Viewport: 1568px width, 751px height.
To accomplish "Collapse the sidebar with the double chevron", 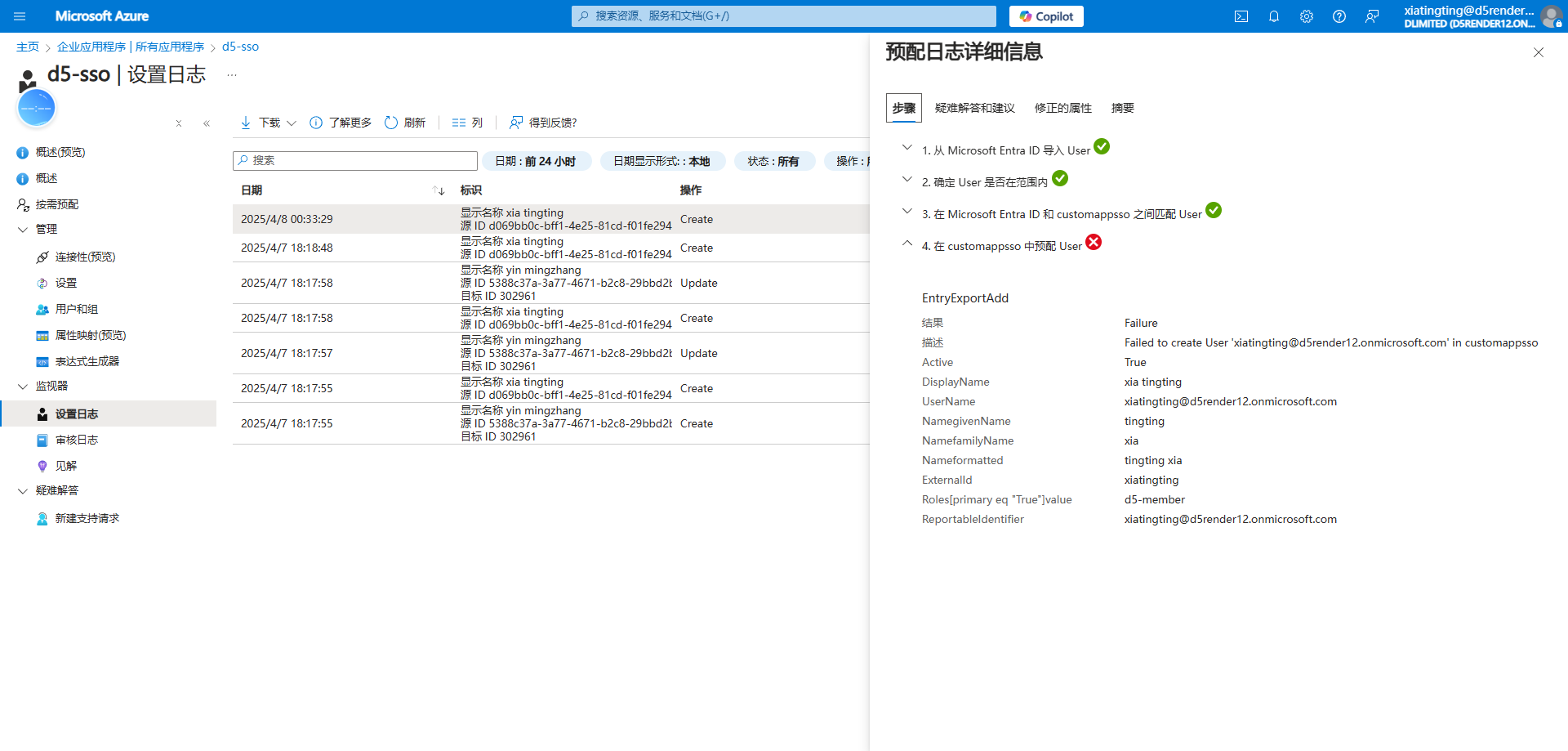I will (x=207, y=123).
